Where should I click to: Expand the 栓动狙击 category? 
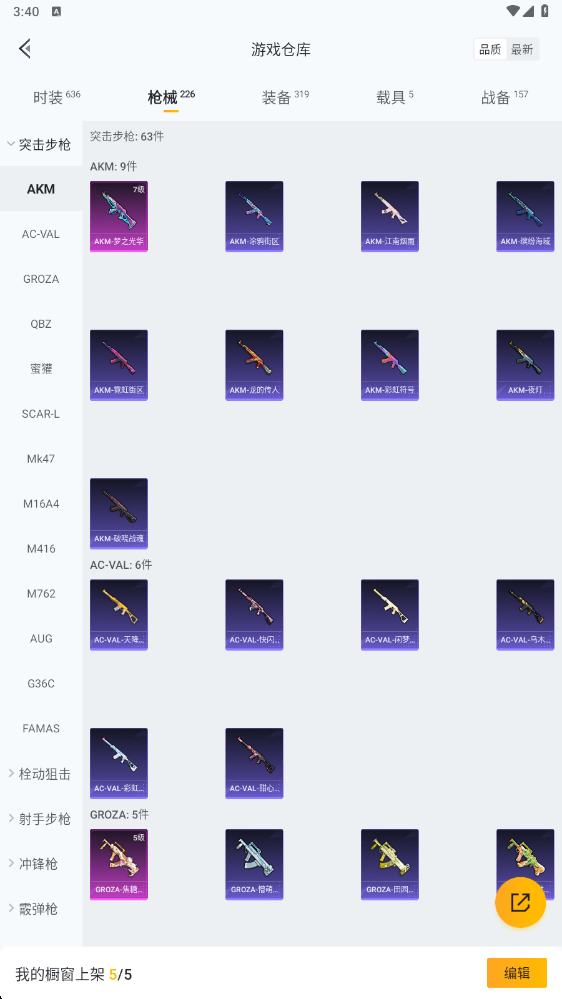pos(41,774)
